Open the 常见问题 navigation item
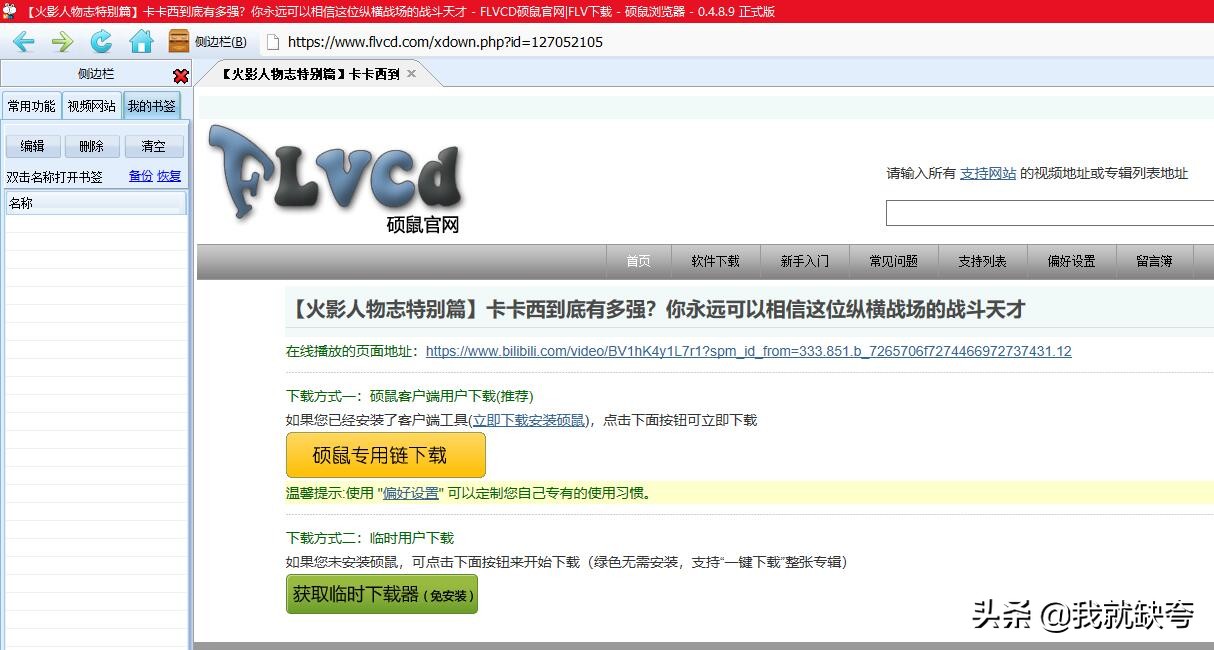1214x650 pixels. [894, 261]
